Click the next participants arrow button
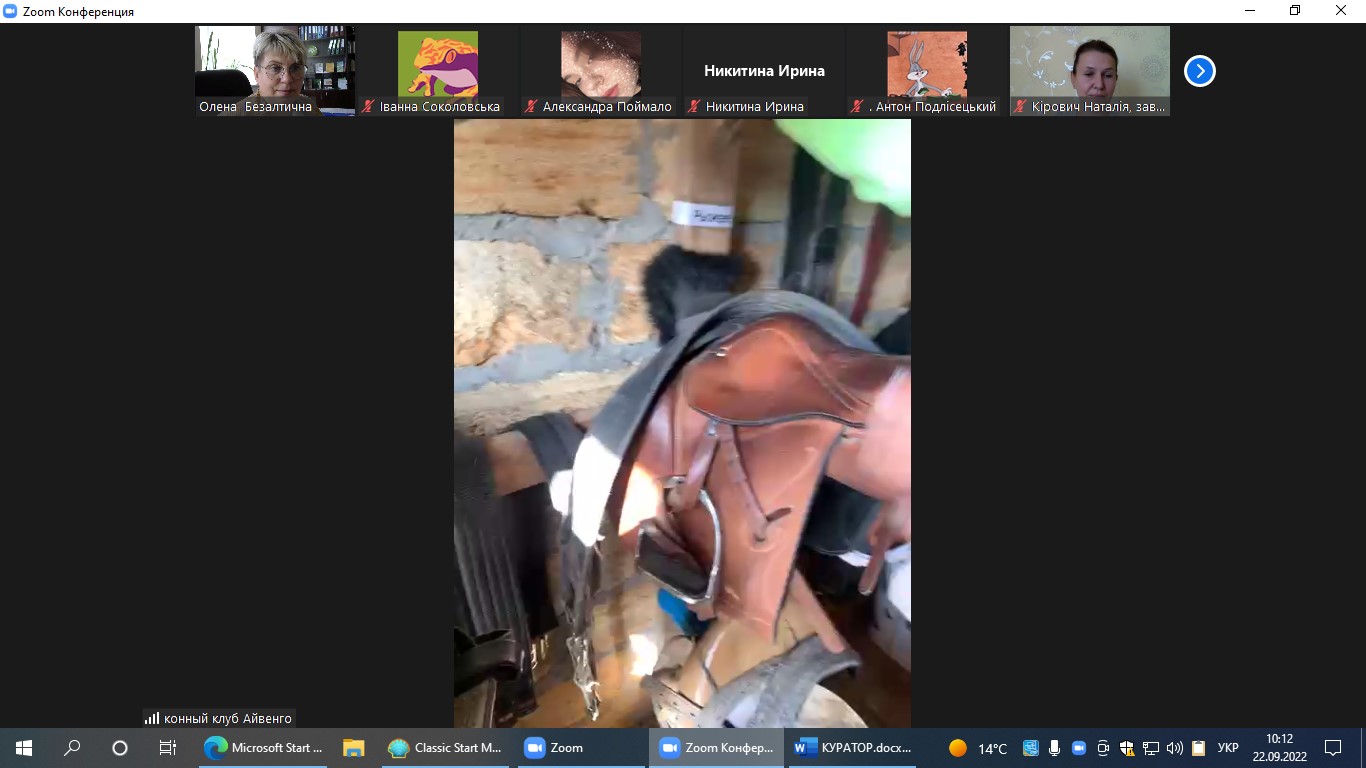 pos(1199,71)
